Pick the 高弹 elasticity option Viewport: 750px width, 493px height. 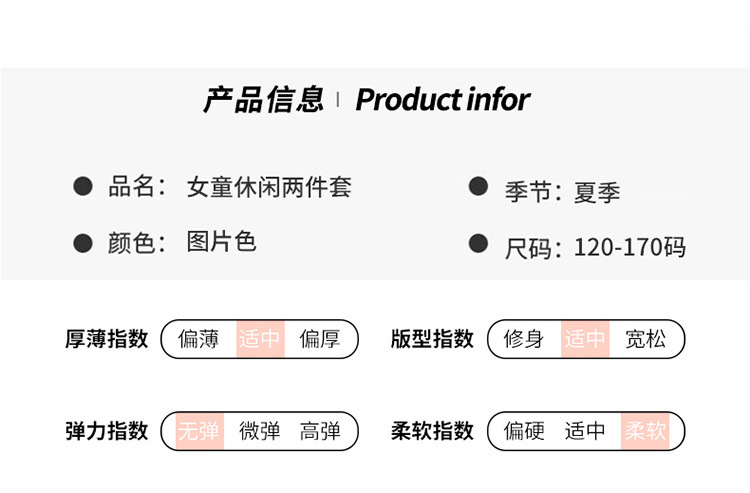click(320, 431)
